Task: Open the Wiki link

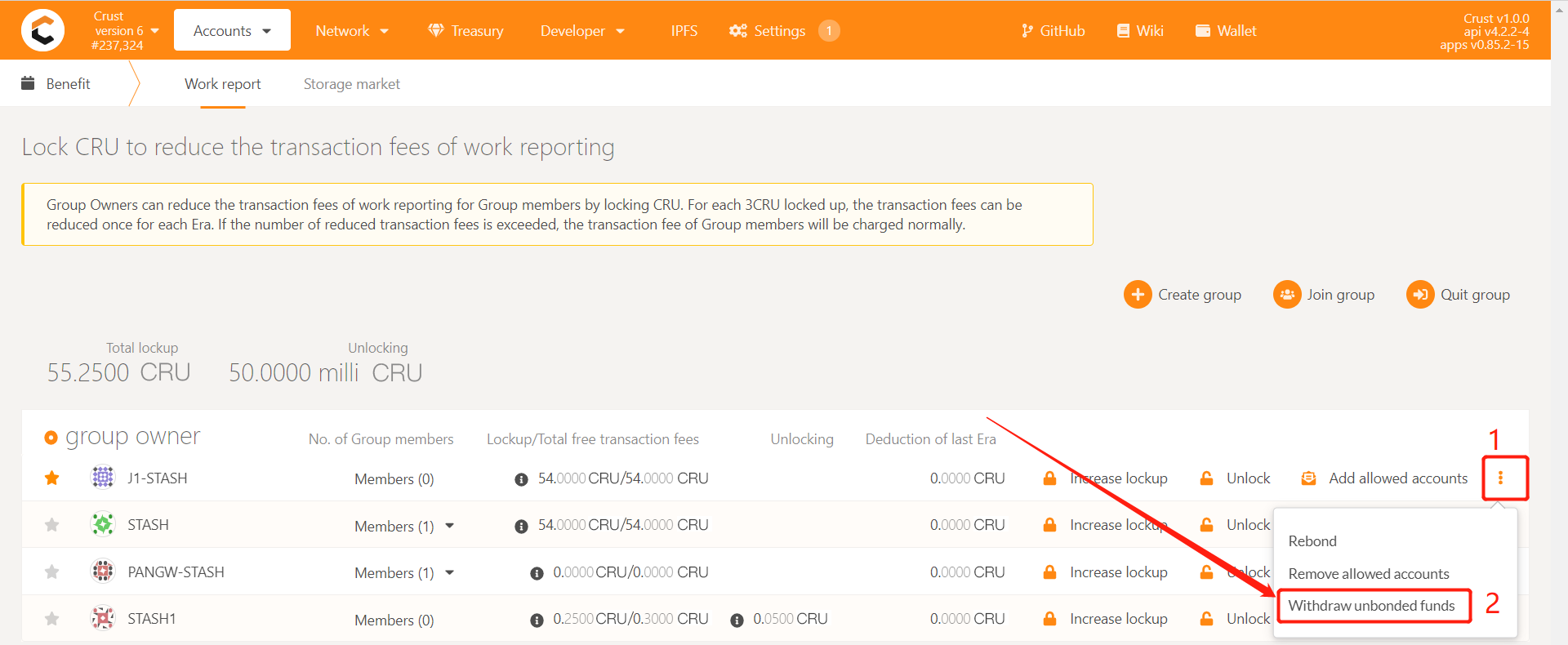Action: tap(1140, 30)
